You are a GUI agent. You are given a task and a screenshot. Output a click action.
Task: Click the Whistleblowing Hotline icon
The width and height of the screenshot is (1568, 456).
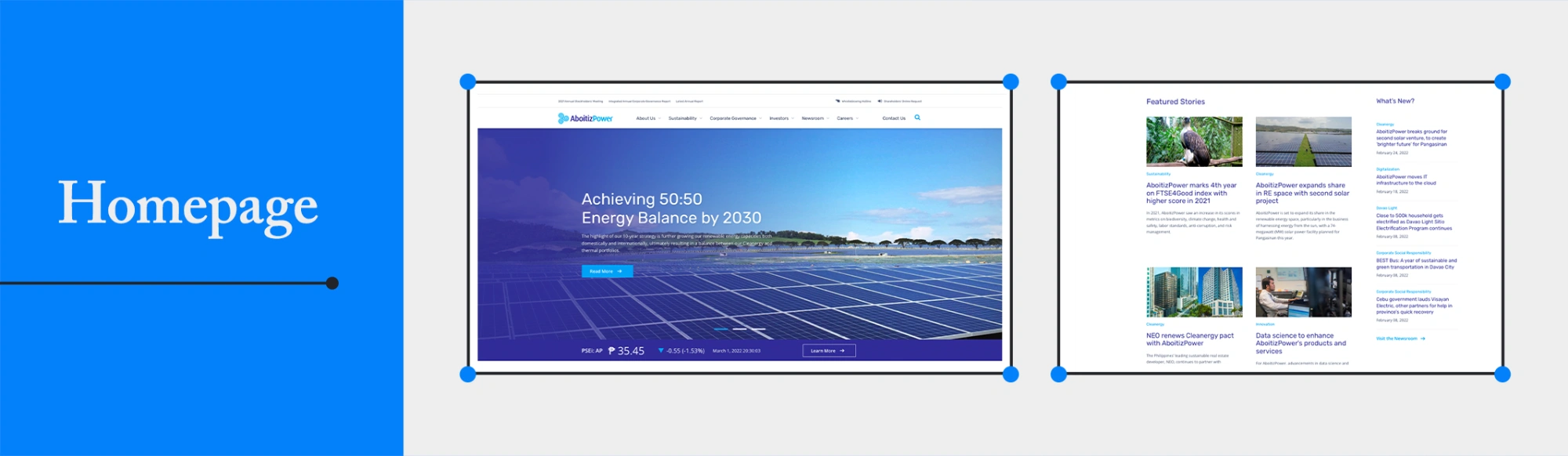point(837,101)
